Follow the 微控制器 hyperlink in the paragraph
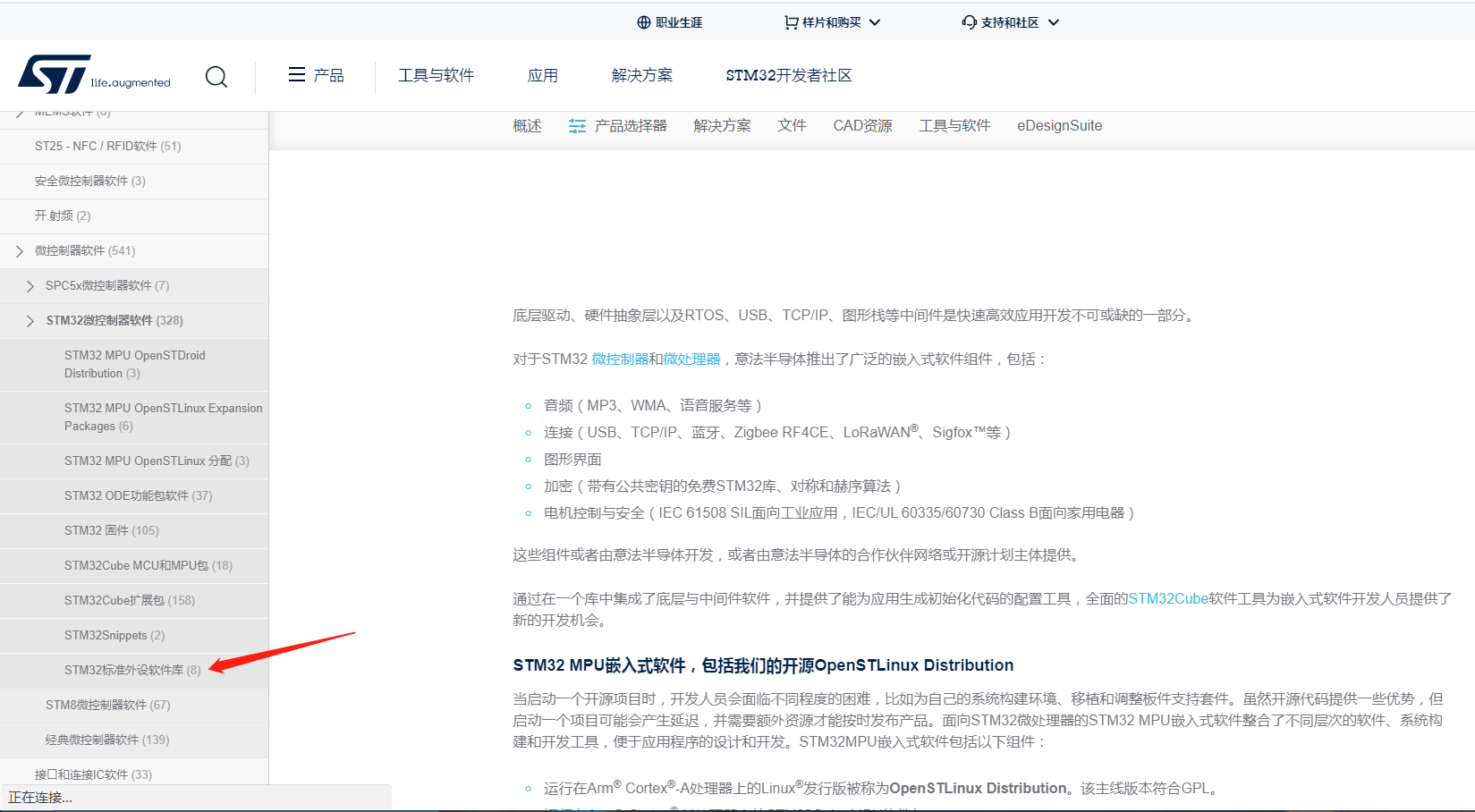The height and width of the screenshot is (812, 1475). 620,359
